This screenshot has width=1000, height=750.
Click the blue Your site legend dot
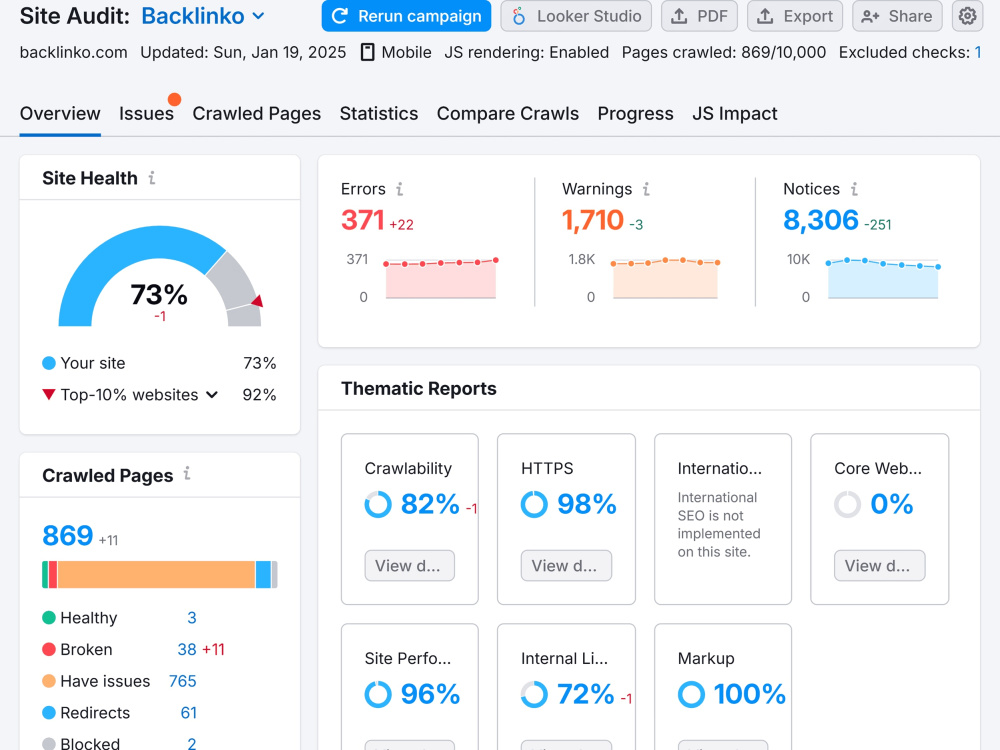(48, 363)
